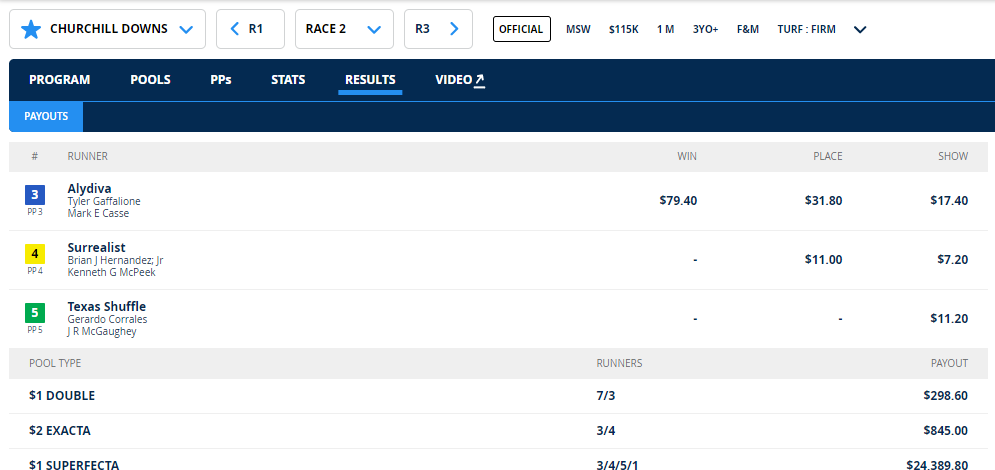Expand race details chevron after TURF : FIRM
The height and width of the screenshot is (470, 995).
click(860, 29)
